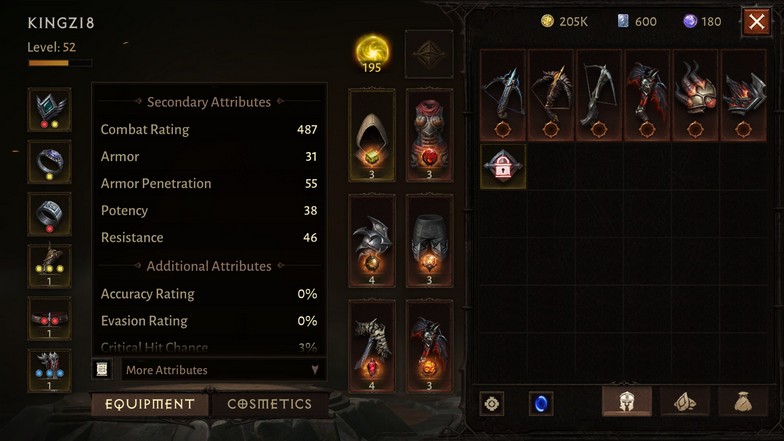Open the pants equipment slot

tap(429, 241)
